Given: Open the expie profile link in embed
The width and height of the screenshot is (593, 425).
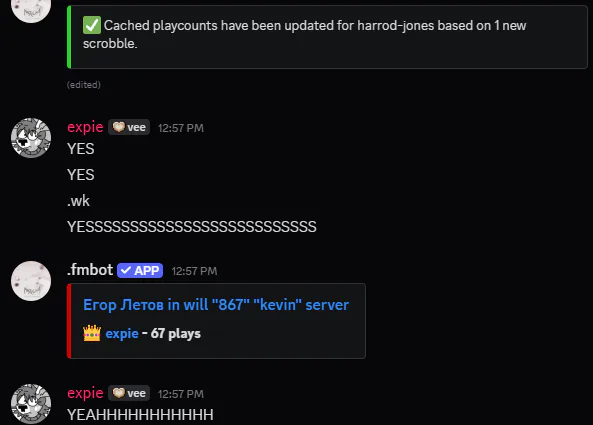Looking at the screenshot, I should pyautogui.click(x=122, y=333).
